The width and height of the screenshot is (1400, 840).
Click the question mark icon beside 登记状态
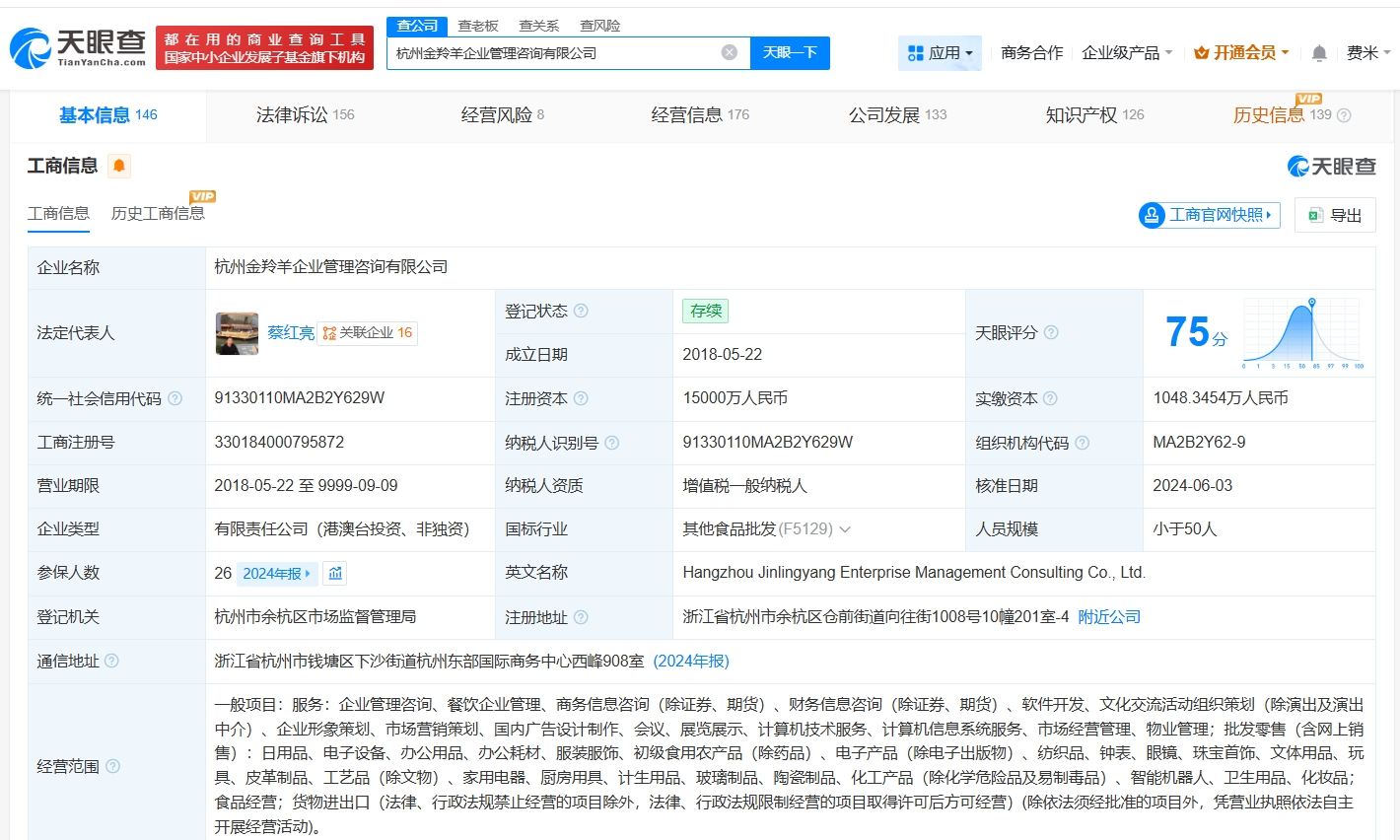(x=583, y=310)
